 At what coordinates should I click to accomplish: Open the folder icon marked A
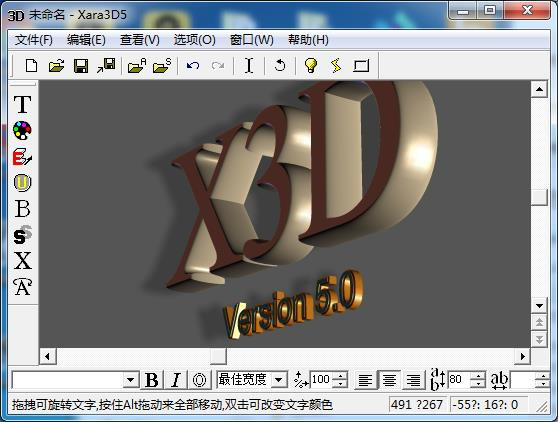coord(137,66)
